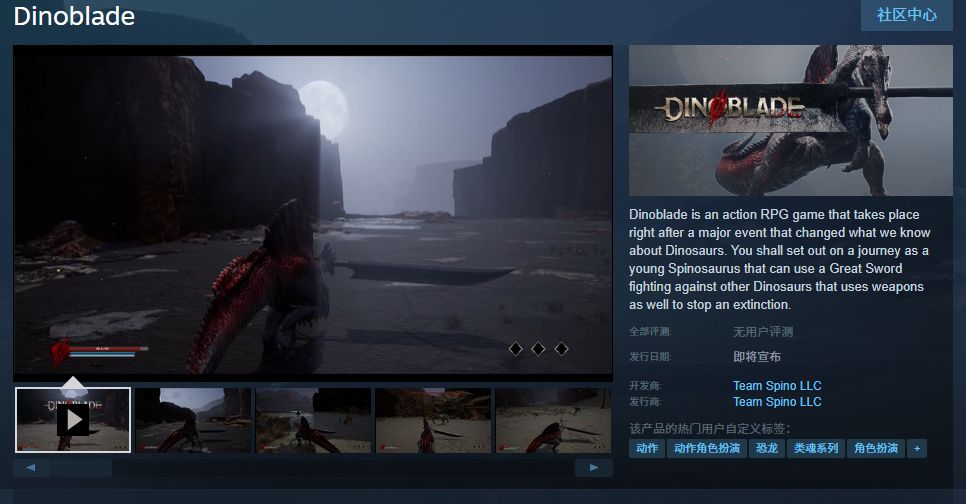Select the 动作角色扮演 tag
Viewport: 966px width, 504px height.
coord(707,448)
